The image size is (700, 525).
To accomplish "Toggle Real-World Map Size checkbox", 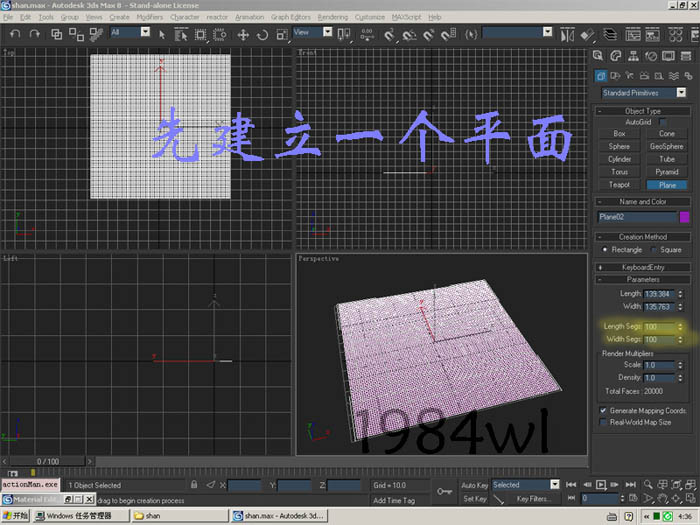I will point(603,422).
